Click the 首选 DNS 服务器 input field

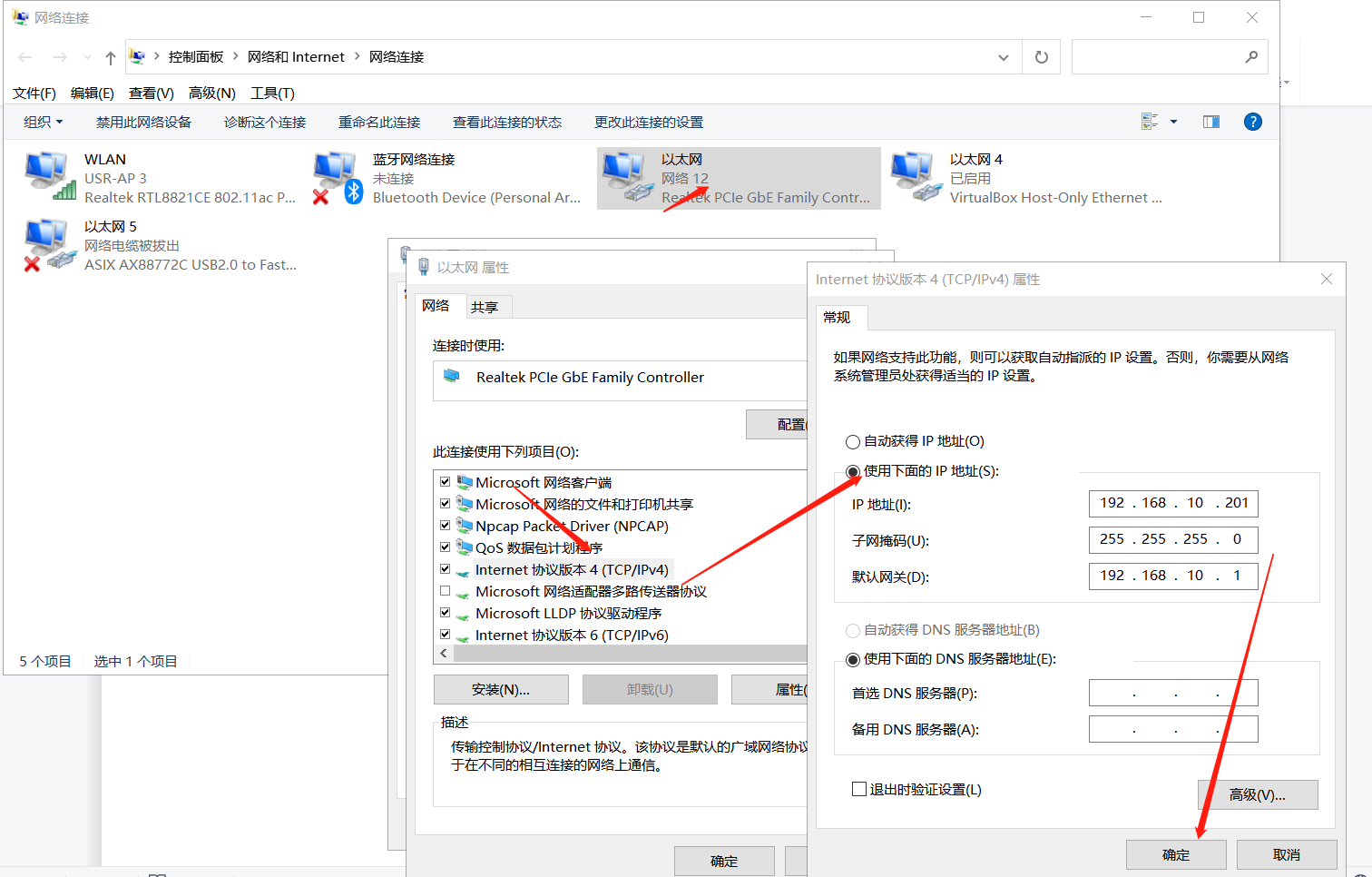point(1173,693)
